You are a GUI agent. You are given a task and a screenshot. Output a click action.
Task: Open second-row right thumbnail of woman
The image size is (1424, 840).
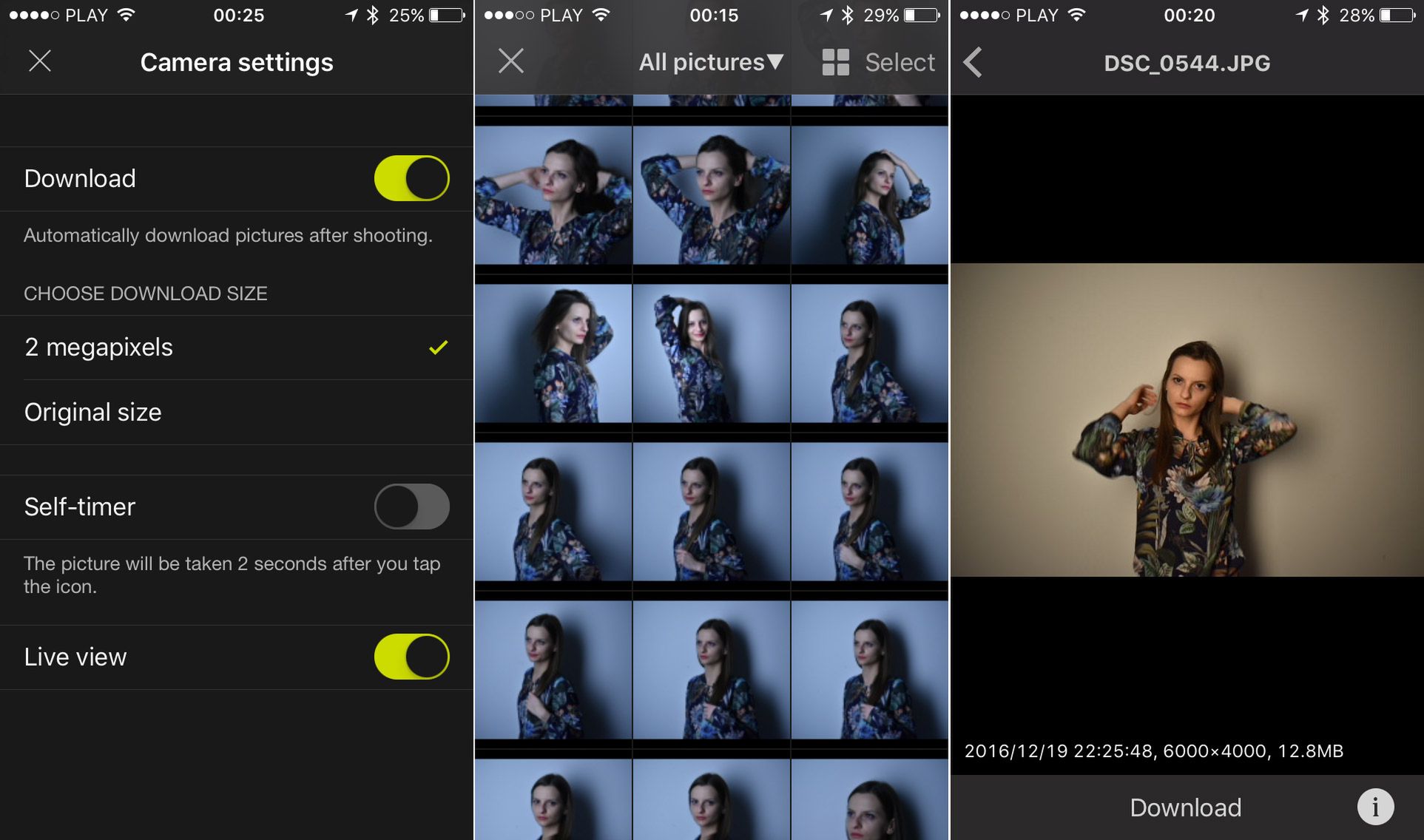tap(870, 353)
